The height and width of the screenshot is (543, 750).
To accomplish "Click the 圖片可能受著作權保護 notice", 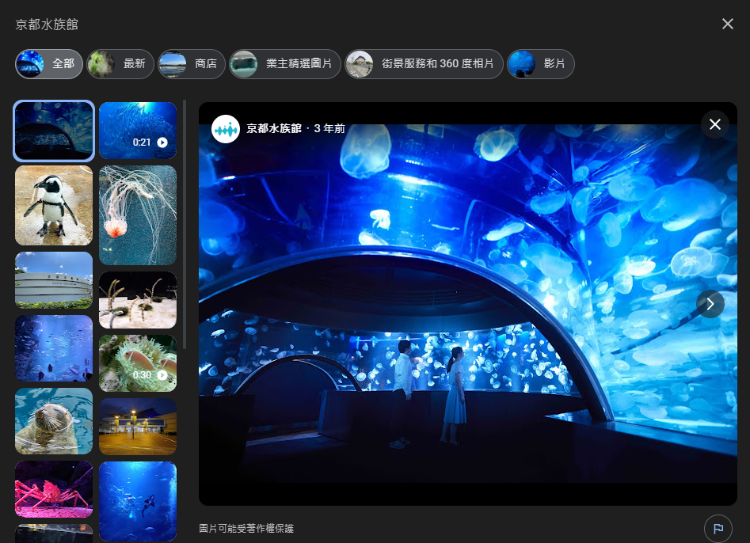I will tap(246, 529).
